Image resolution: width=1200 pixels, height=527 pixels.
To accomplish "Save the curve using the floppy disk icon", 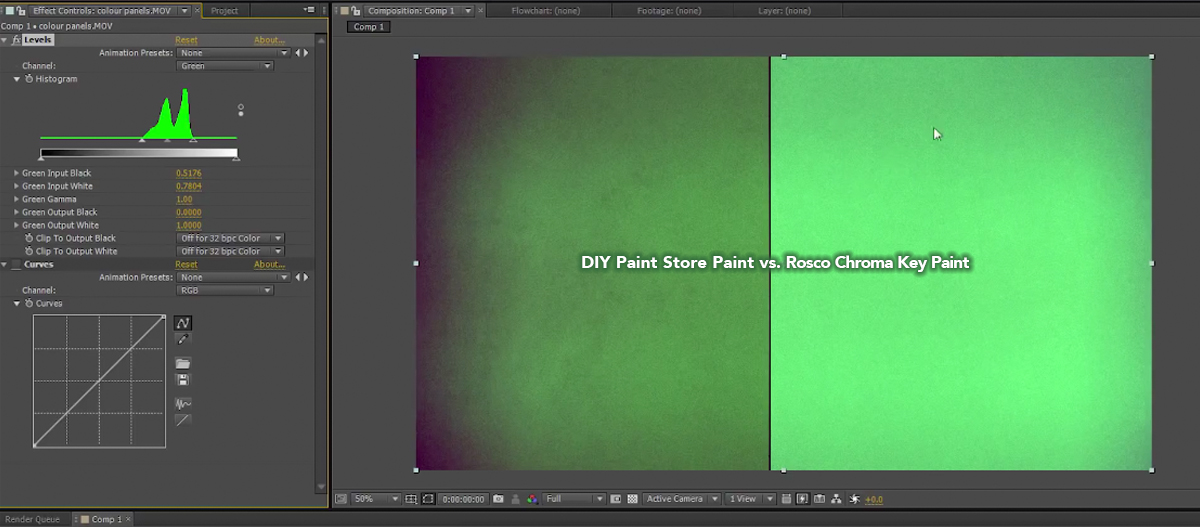I will pos(183,380).
